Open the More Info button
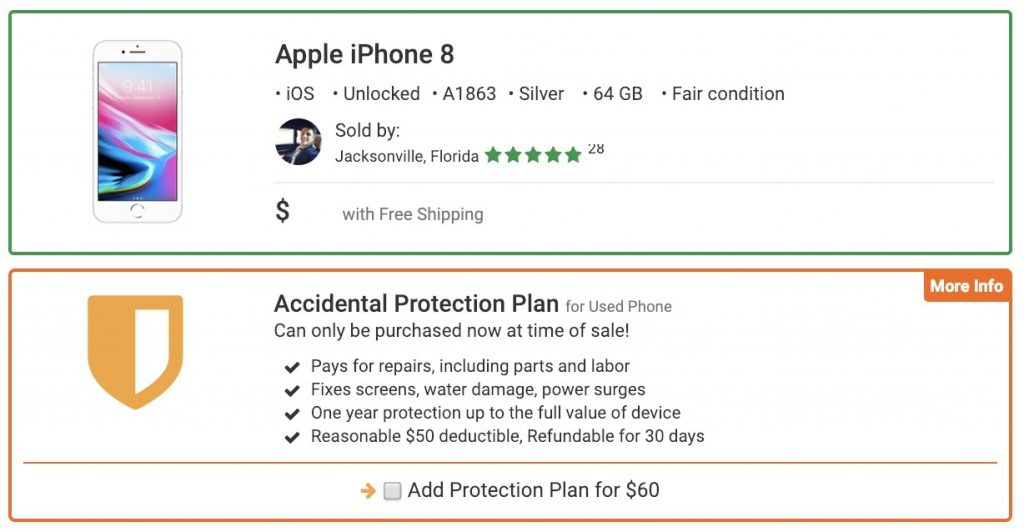The height and width of the screenshot is (532, 1024). pyautogui.click(x=967, y=286)
